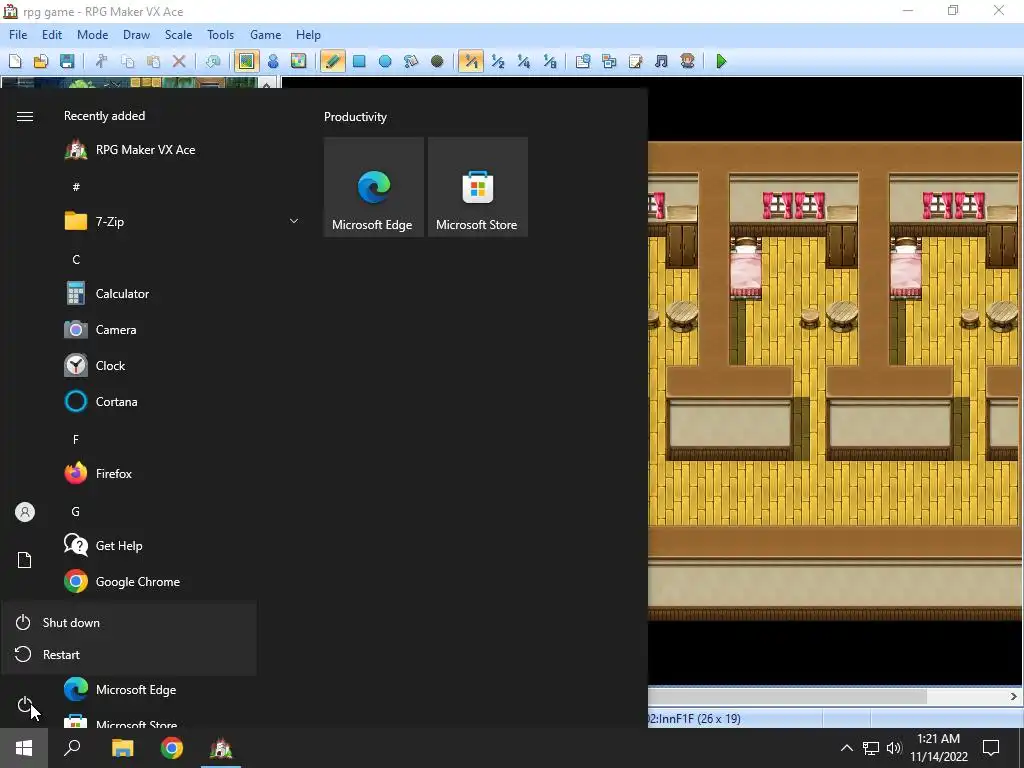Click the volume speaker tray icon
Viewport: 1024px width, 768px height.
[894, 748]
